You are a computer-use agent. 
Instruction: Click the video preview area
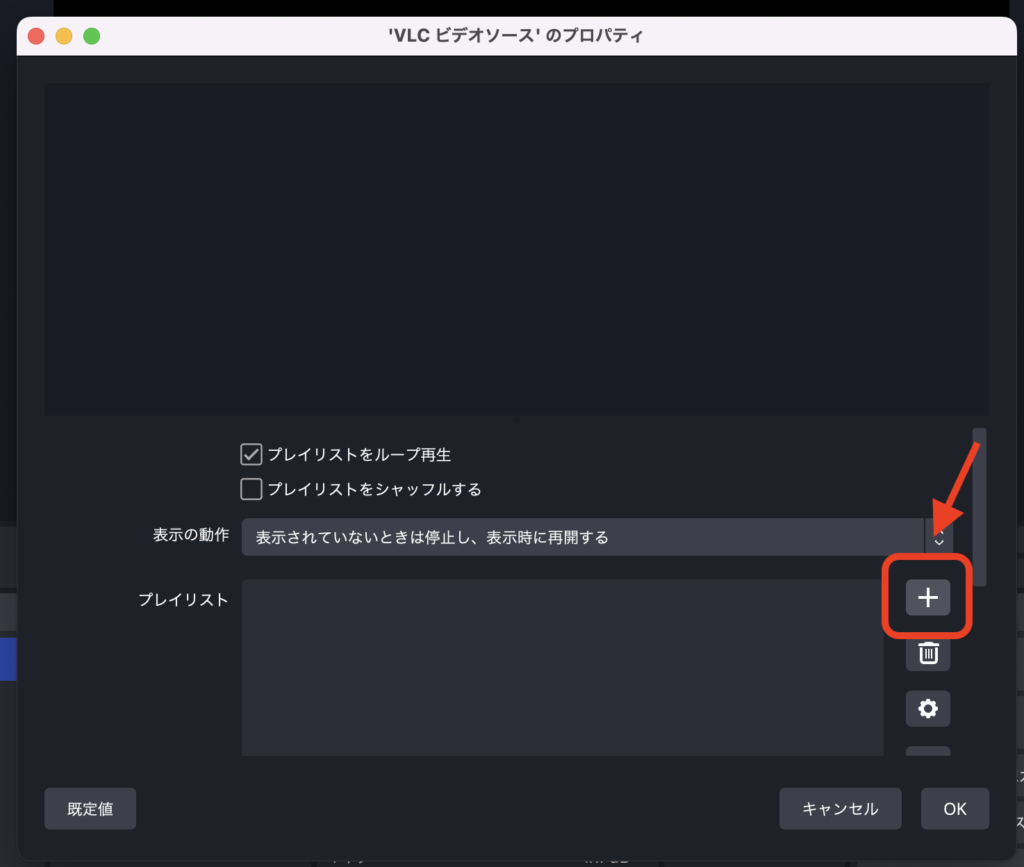(x=516, y=249)
